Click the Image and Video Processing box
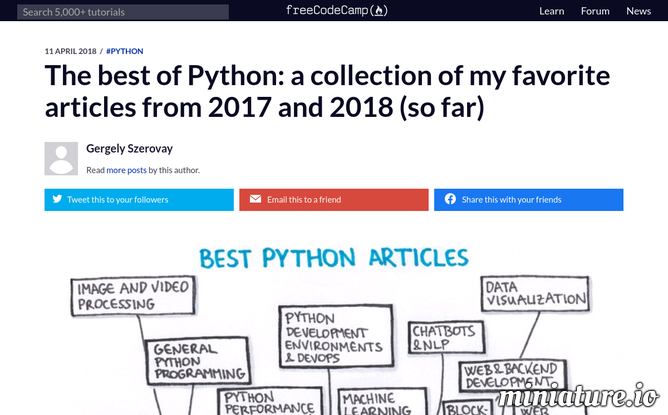Image resolution: width=668 pixels, height=415 pixels. (133, 296)
